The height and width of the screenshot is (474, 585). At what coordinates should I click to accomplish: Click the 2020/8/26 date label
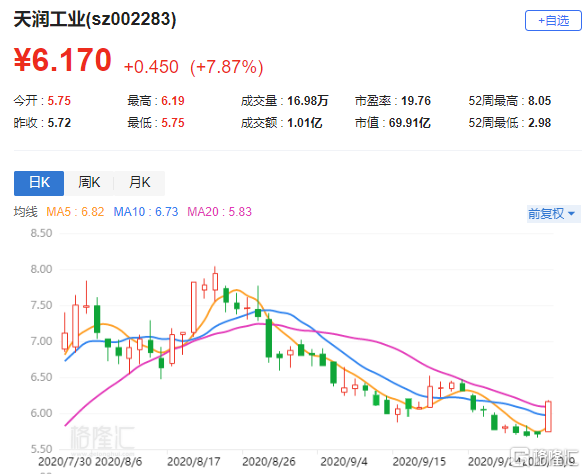pos(269,462)
